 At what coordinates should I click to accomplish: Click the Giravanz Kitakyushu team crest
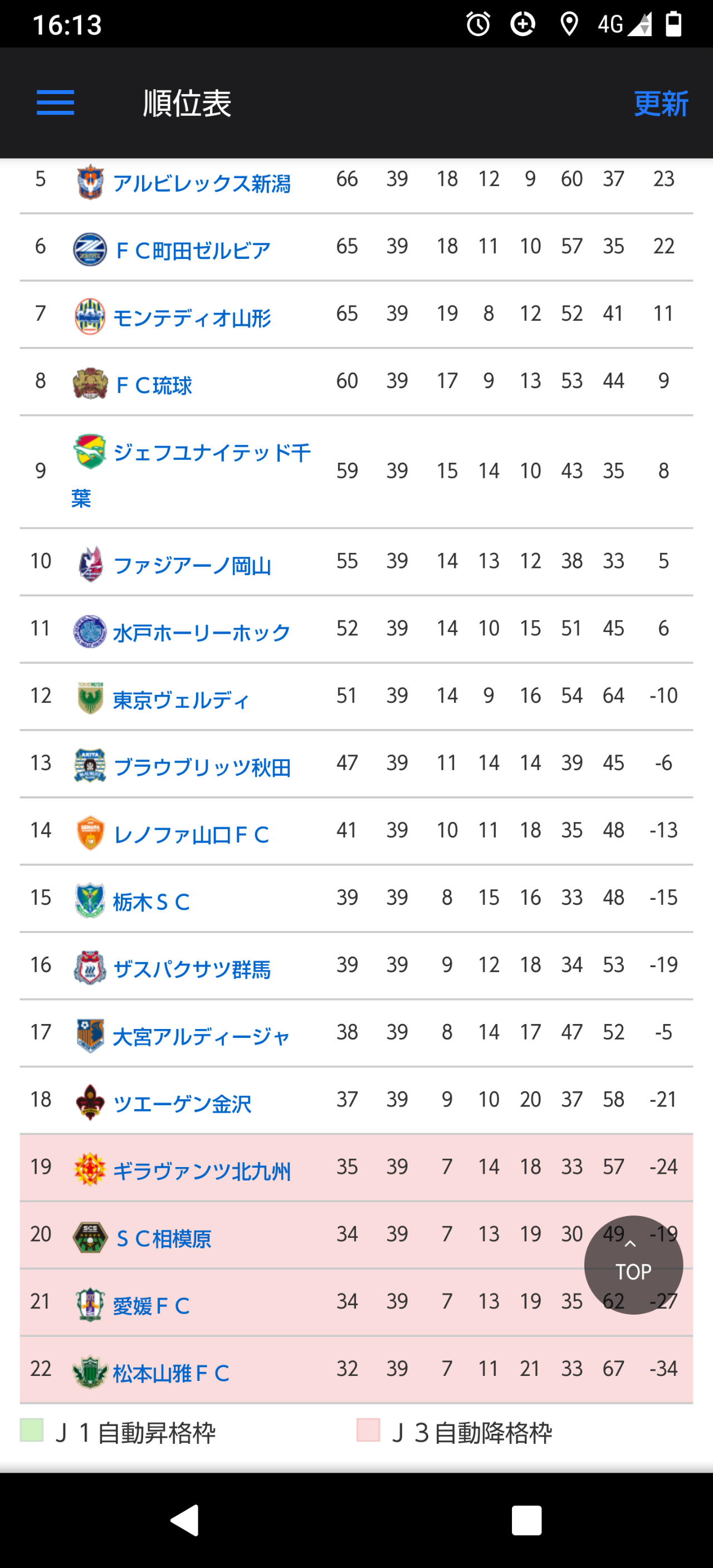90,1169
